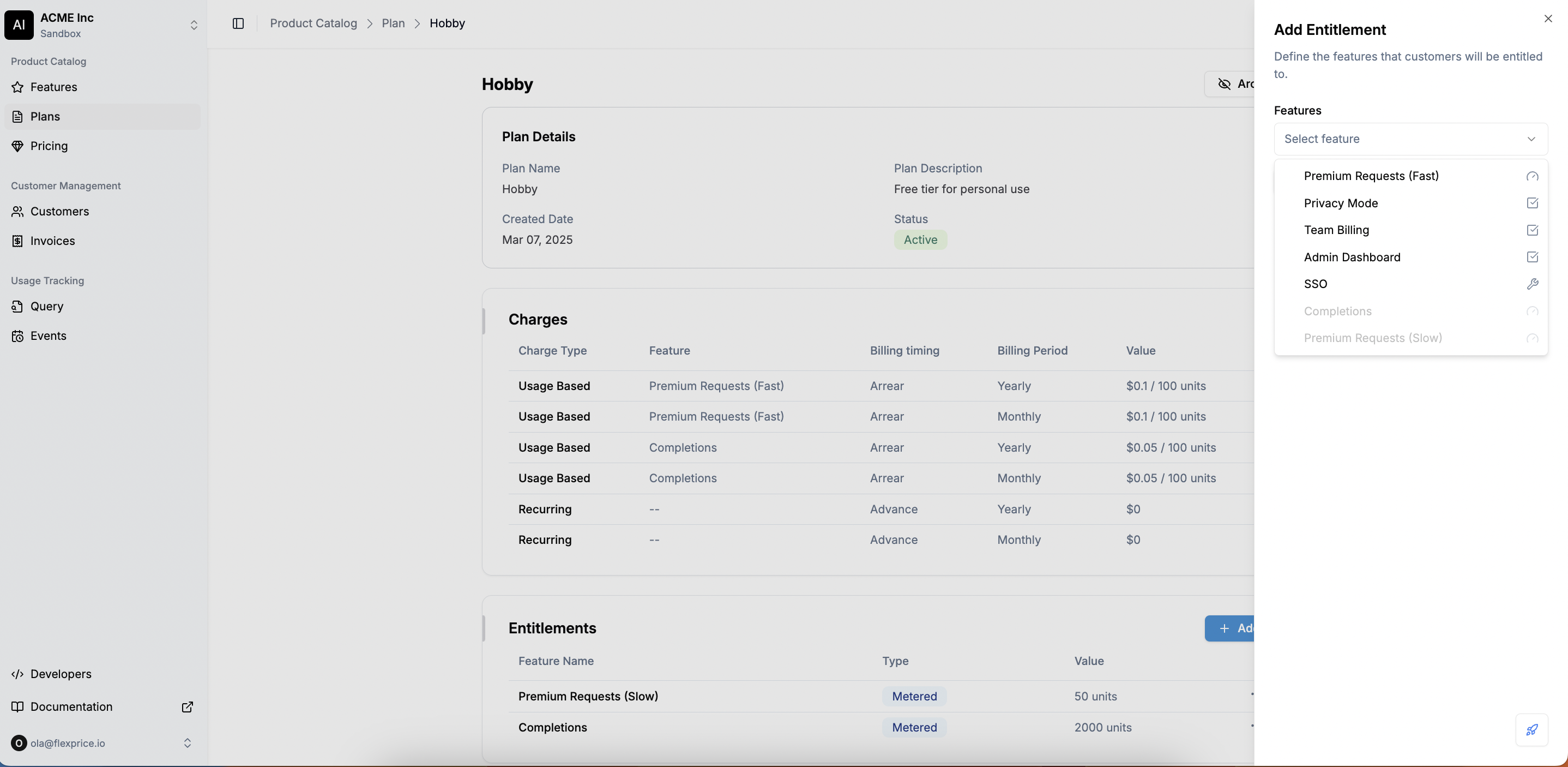Select Team Billing feature option
This screenshot has width=1568, height=767.
(1411, 230)
